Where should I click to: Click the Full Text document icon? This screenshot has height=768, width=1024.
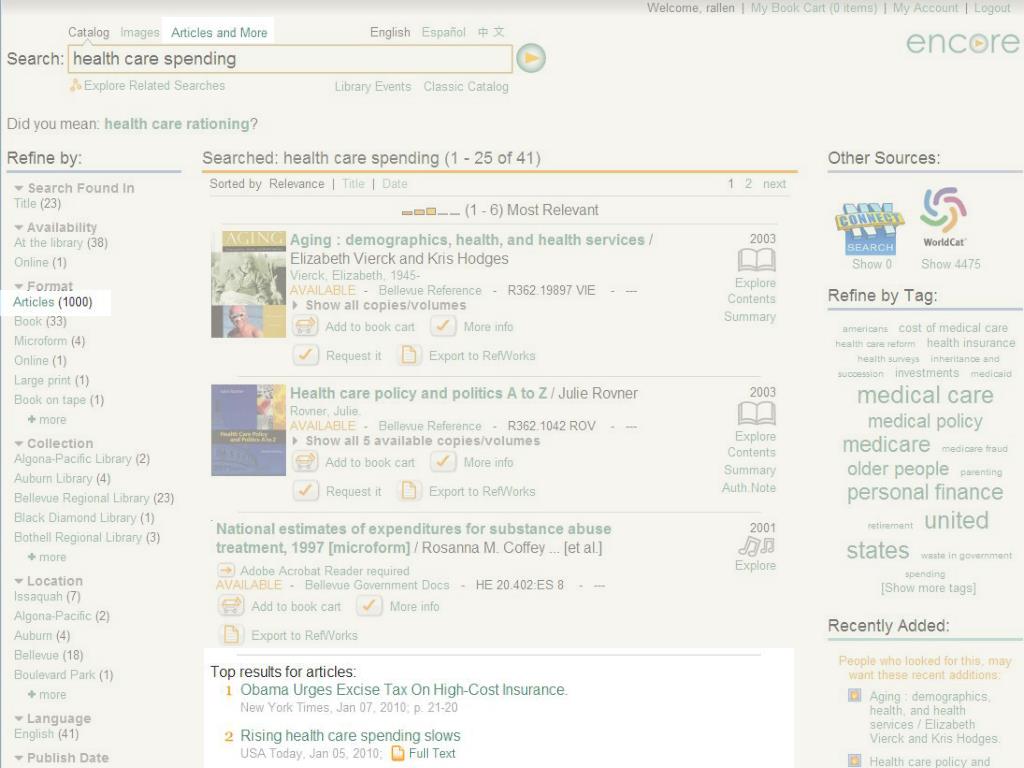[x=397, y=754]
